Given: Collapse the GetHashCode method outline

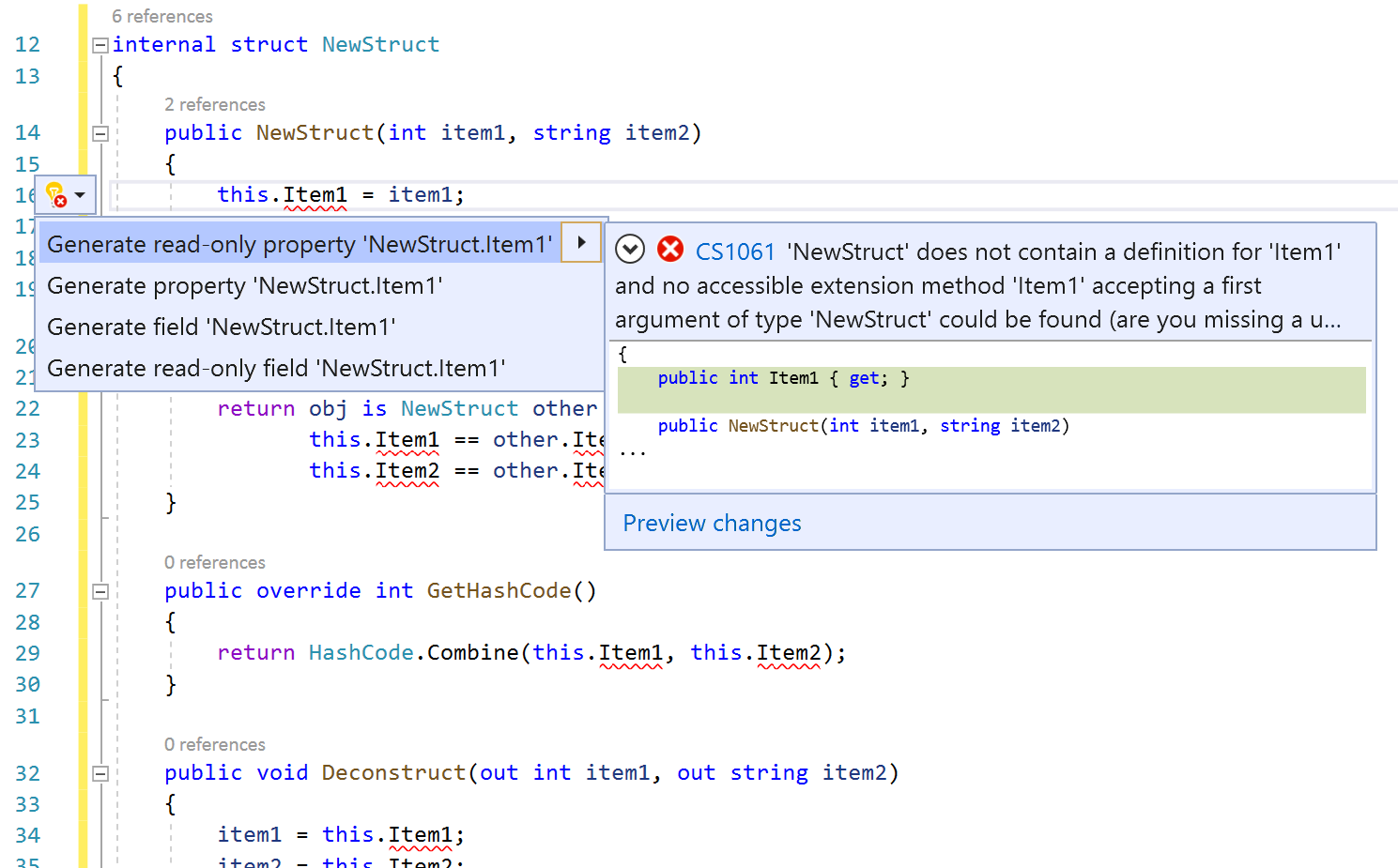Looking at the screenshot, I should (x=100, y=590).
